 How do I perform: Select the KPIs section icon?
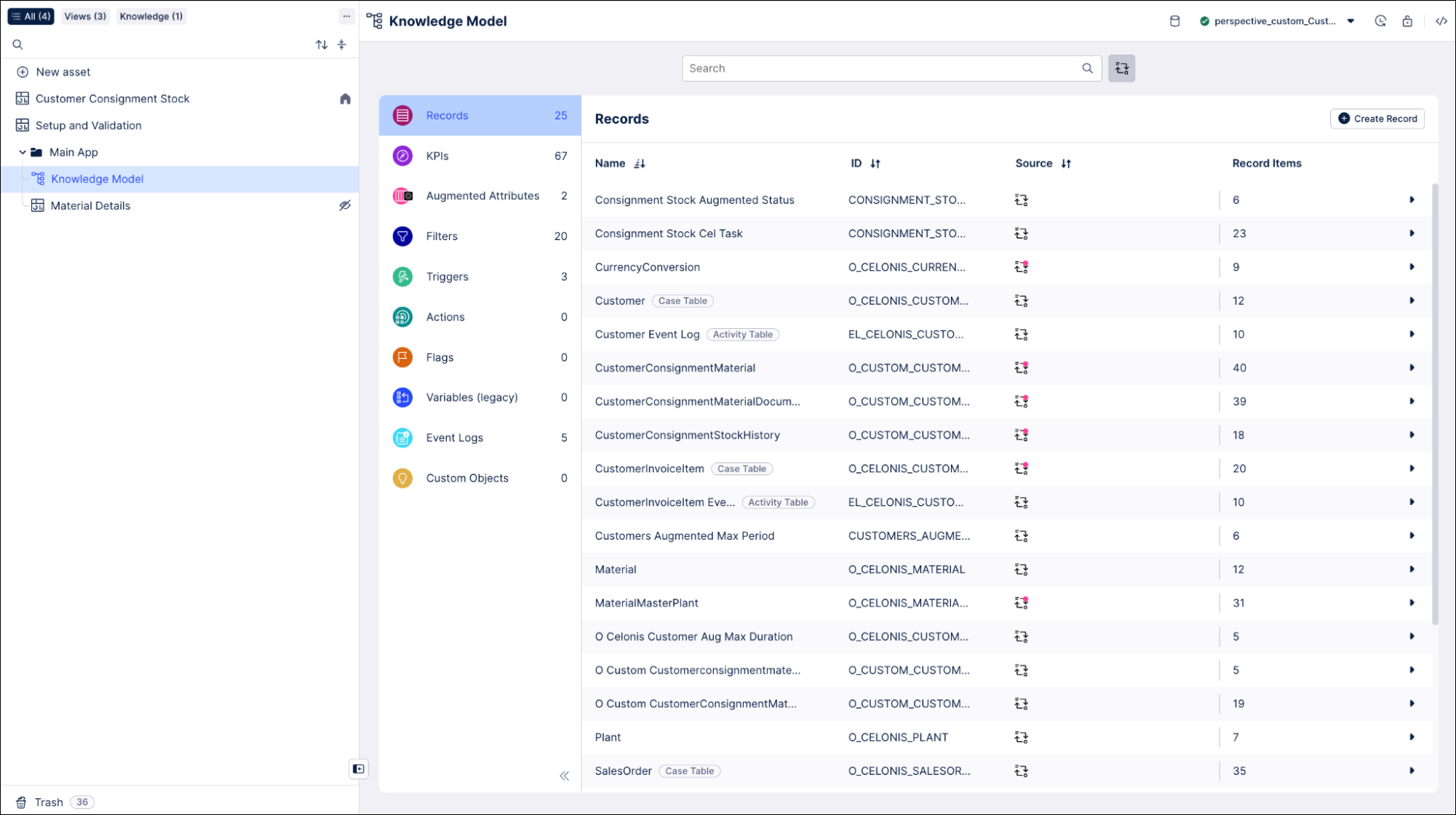pos(403,155)
